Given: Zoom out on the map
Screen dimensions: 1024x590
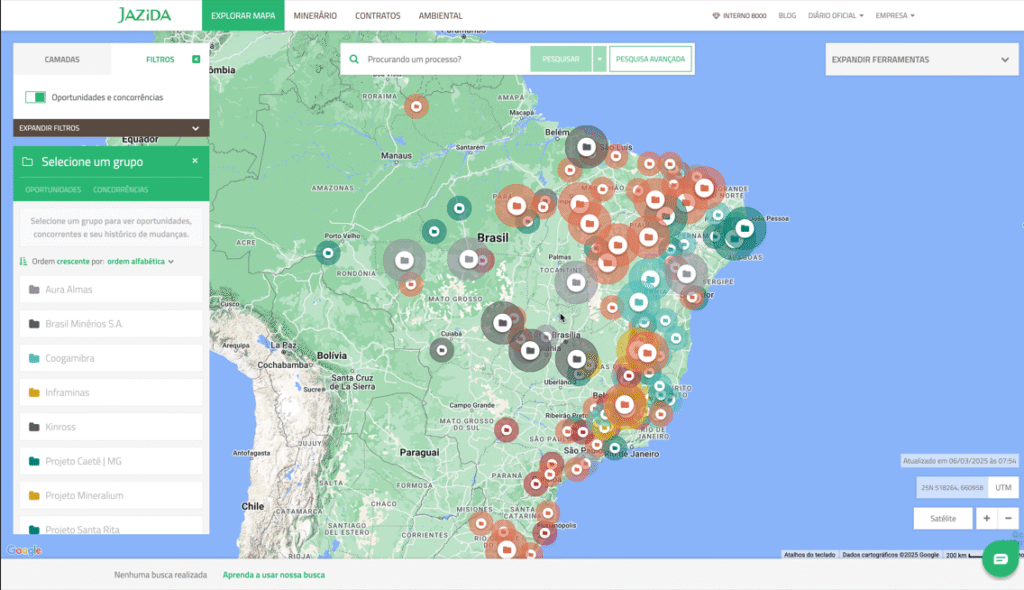Looking at the screenshot, I should coord(1008,518).
